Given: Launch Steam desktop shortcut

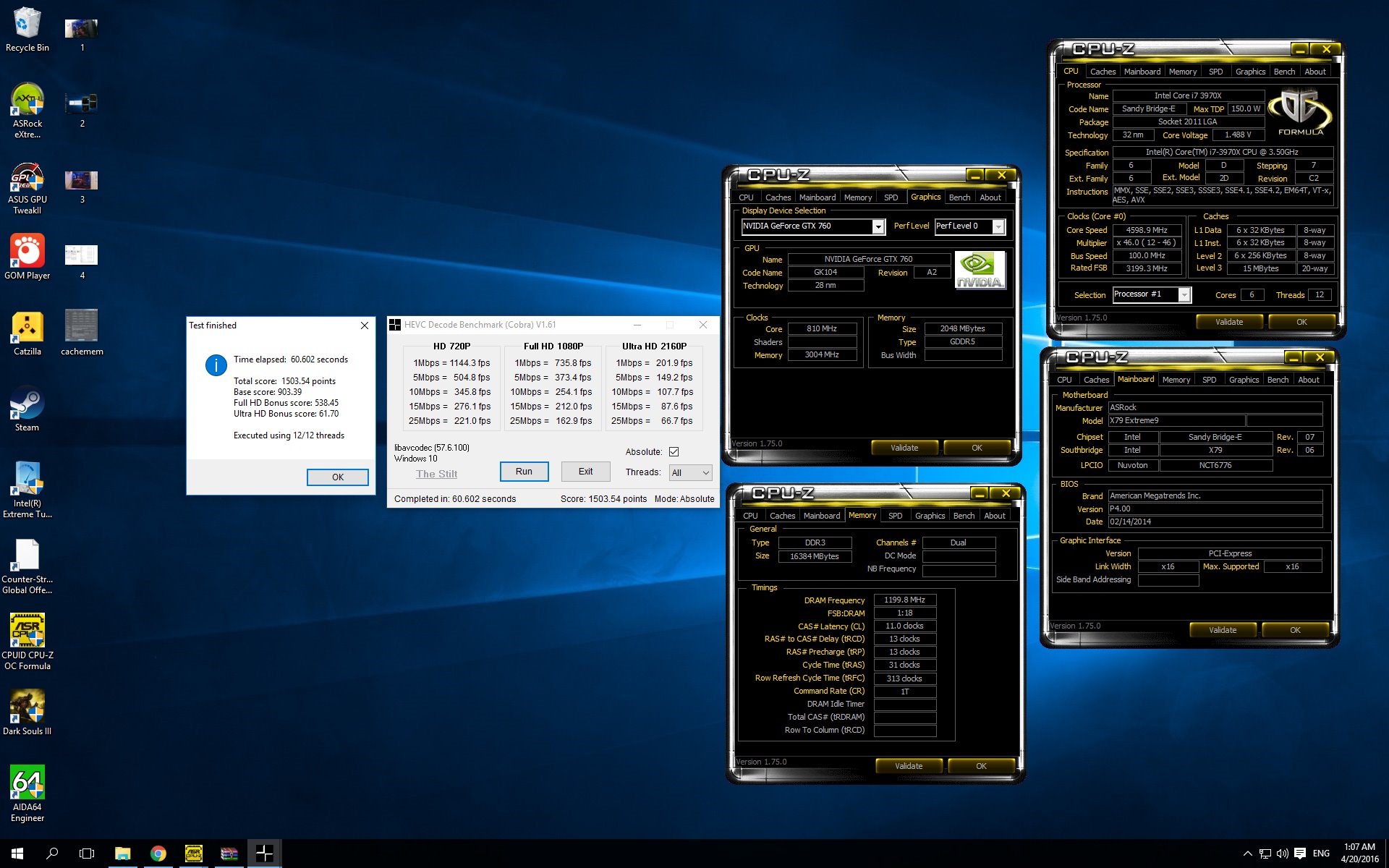Looking at the screenshot, I should 27,409.
